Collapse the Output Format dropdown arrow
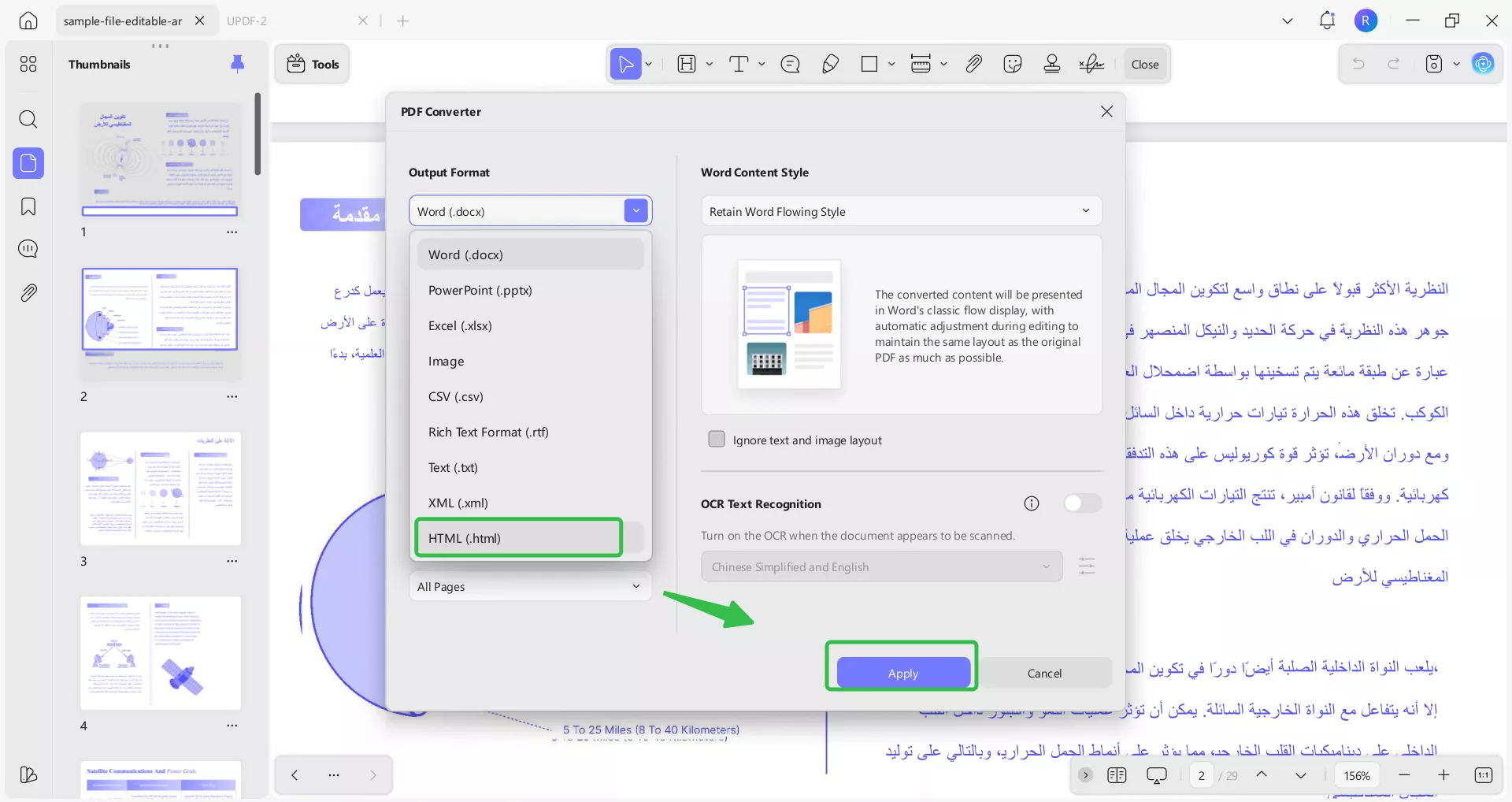Image resolution: width=1512 pixels, height=802 pixels. [636, 211]
